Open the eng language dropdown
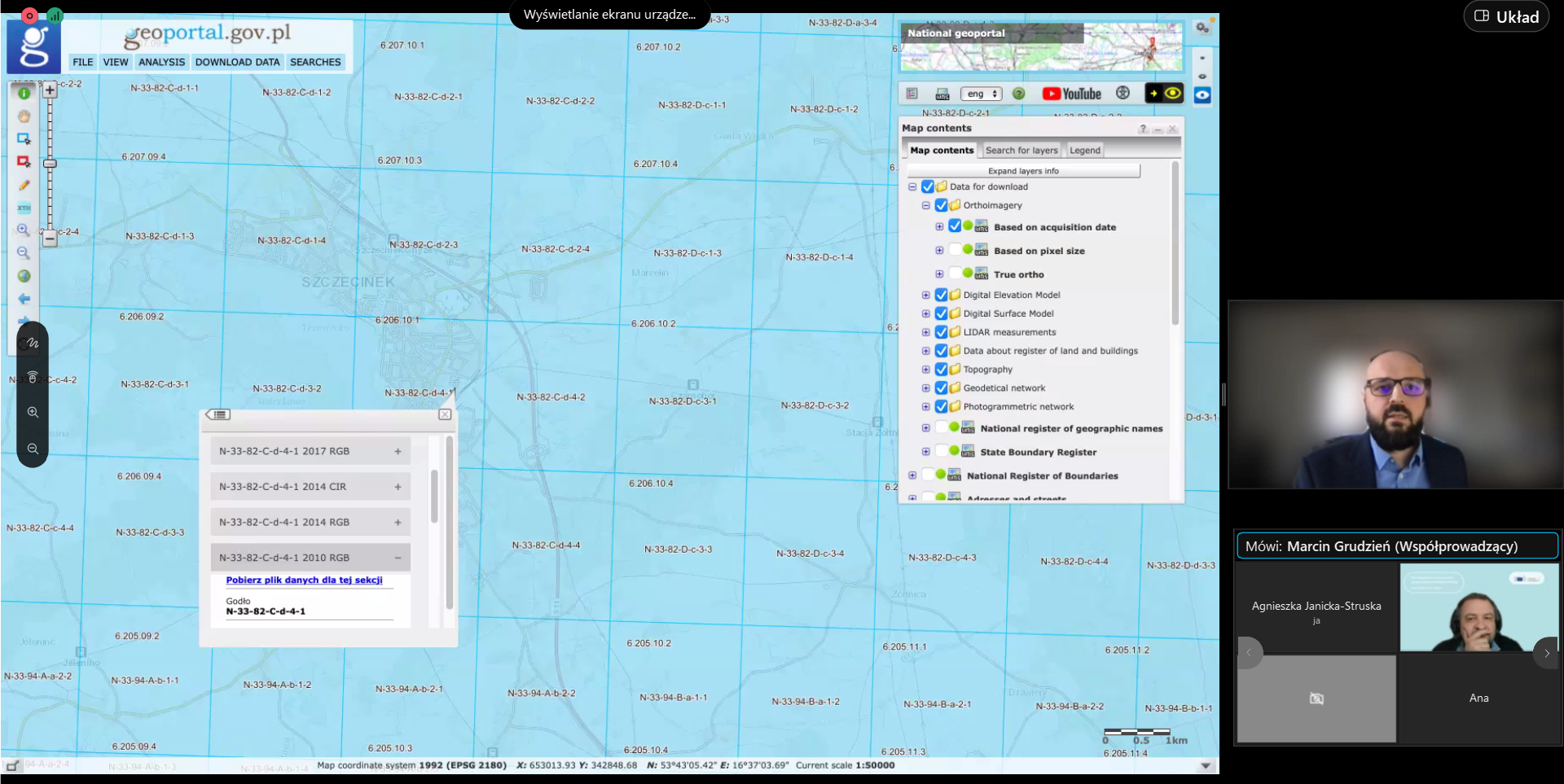1564x784 pixels. [x=981, y=94]
